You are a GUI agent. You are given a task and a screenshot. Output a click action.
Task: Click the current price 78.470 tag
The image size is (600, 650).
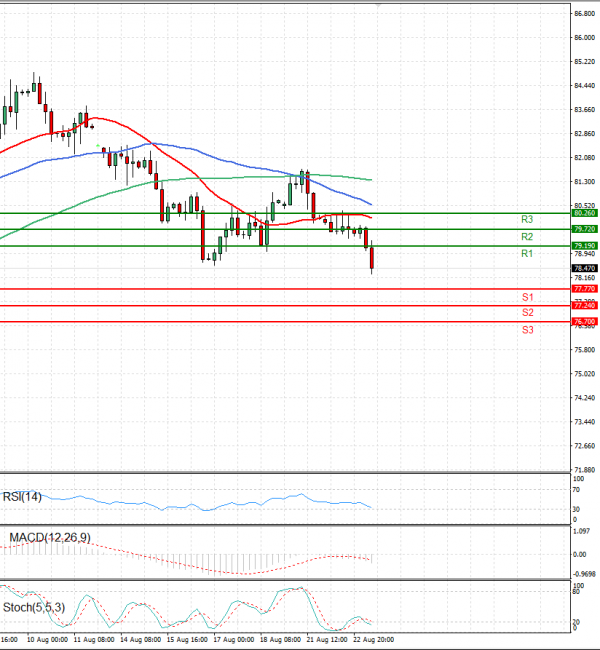coord(585,268)
